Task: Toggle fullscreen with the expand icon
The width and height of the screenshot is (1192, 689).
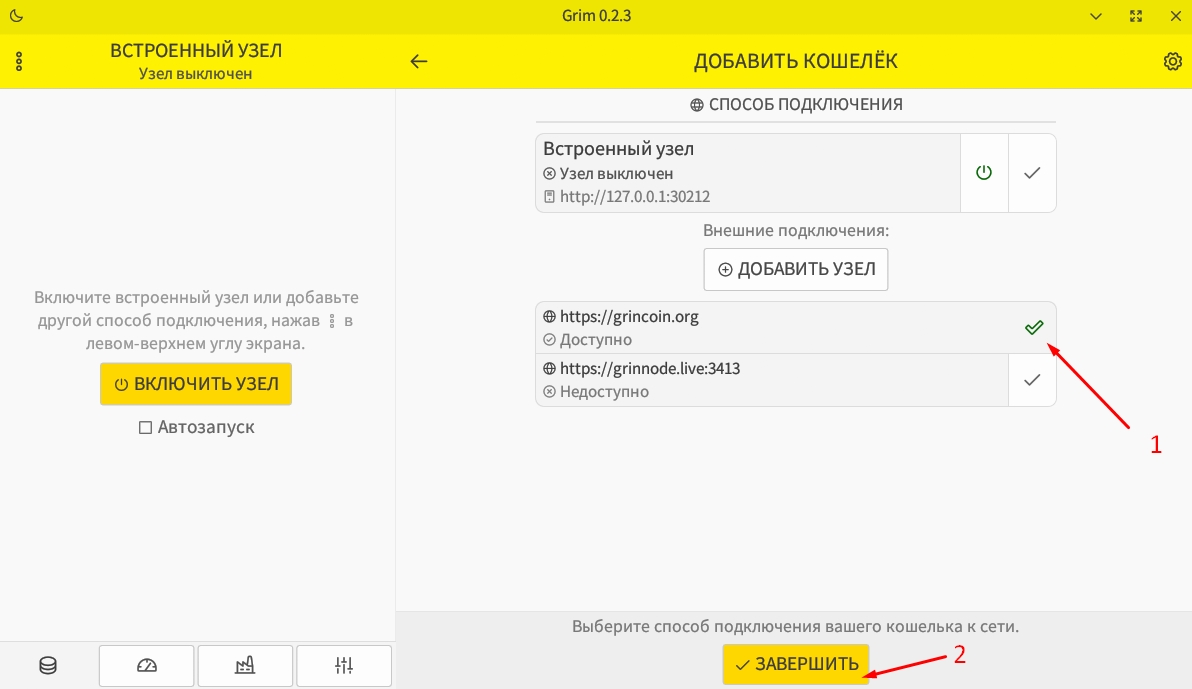Action: point(1135,16)
